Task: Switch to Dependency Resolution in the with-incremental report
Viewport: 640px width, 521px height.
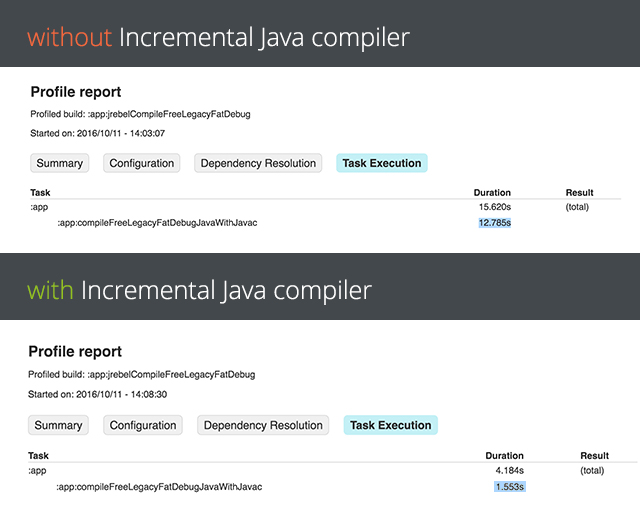Action: 264,425
